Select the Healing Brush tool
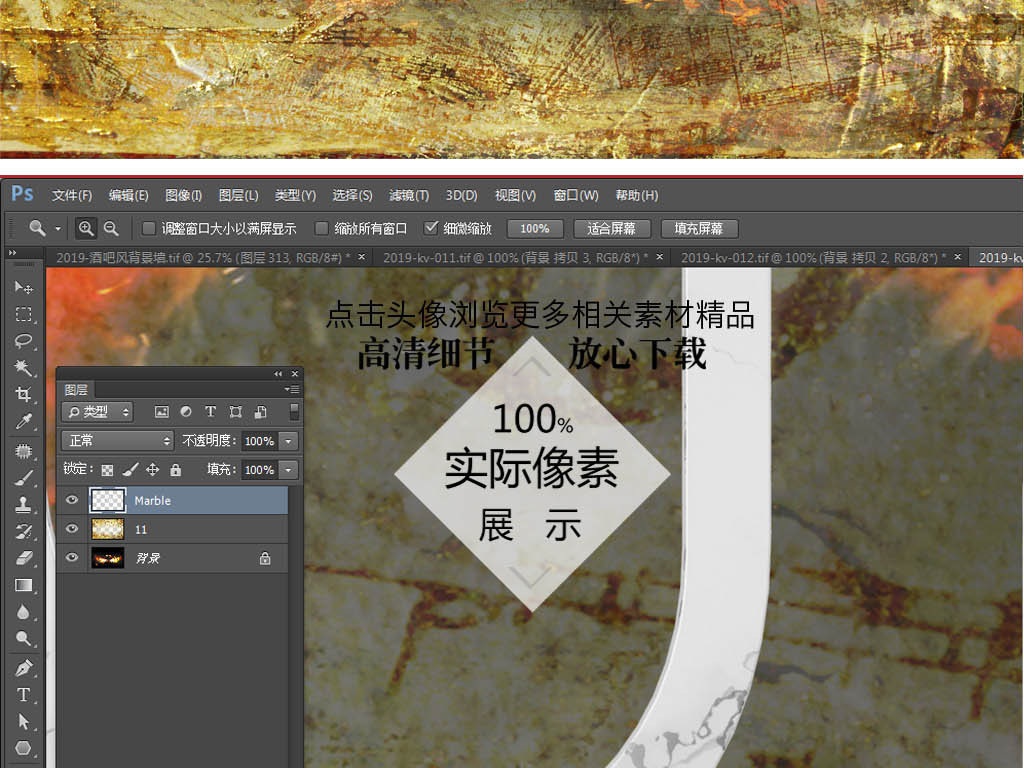The width and height of the screenshot is (1024, 768). (x=24, y=451)
